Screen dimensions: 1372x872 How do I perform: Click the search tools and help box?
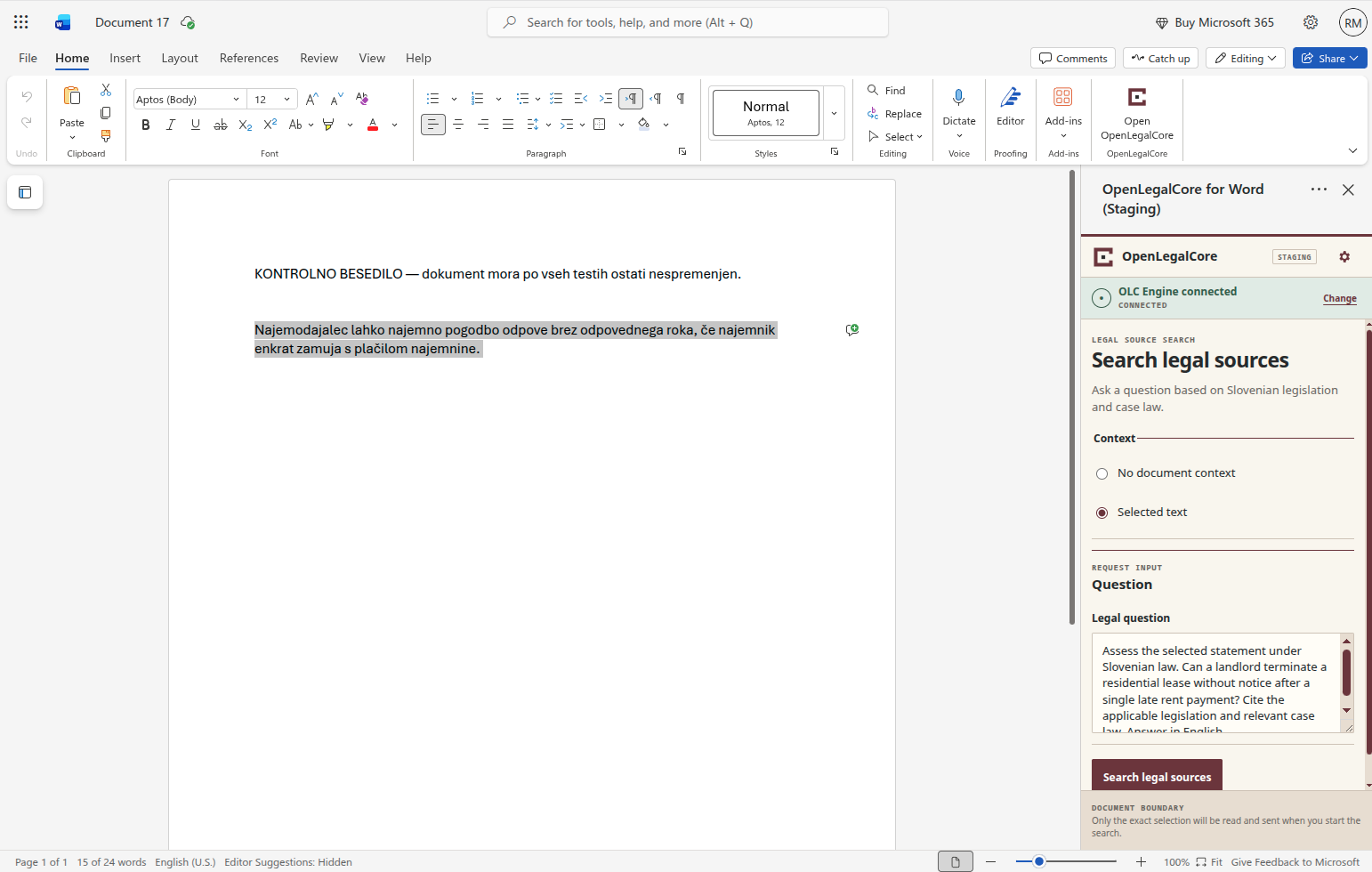point(688,22)
